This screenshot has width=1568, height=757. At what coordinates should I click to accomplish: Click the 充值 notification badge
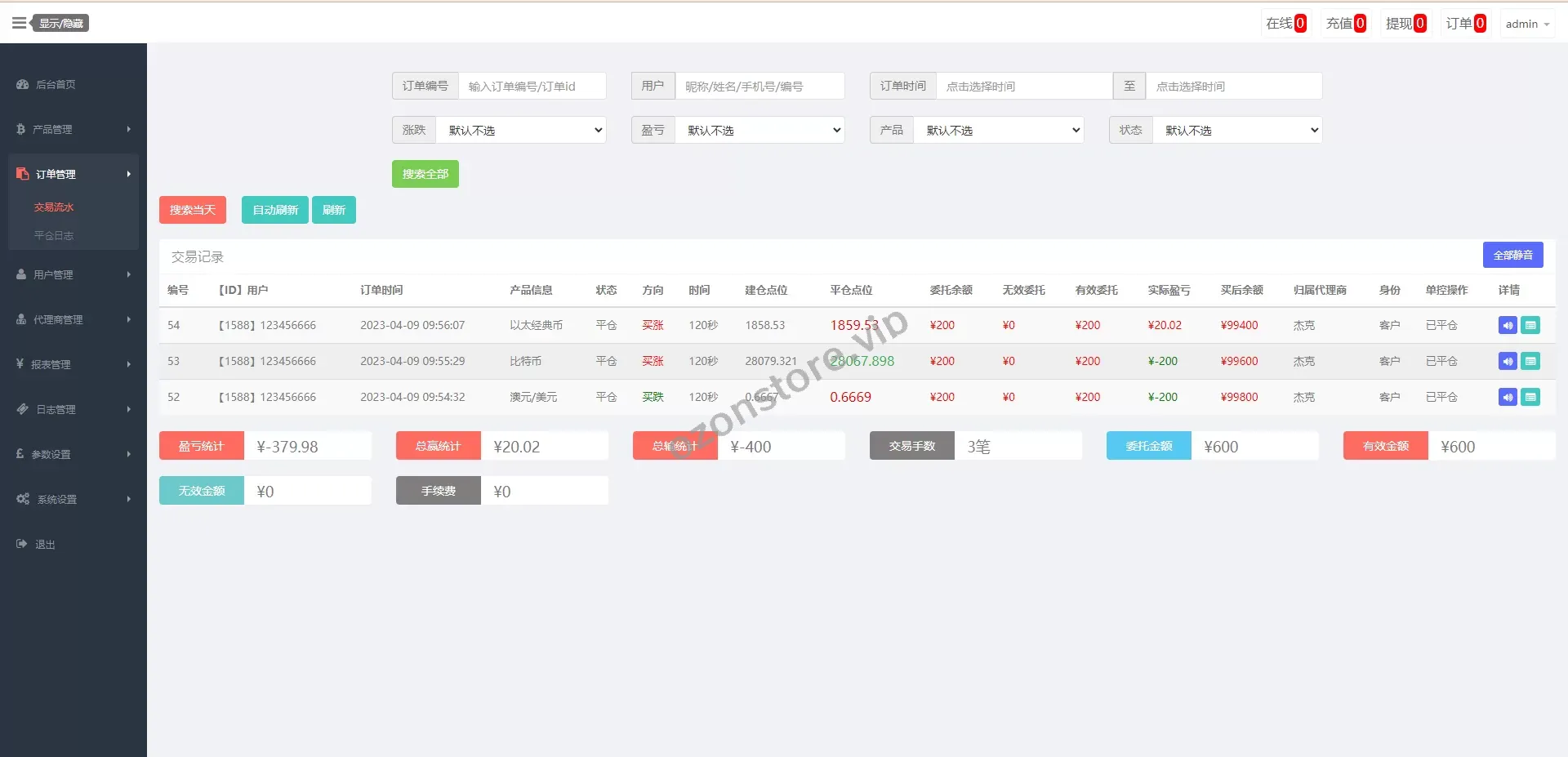pos(1345,24)
